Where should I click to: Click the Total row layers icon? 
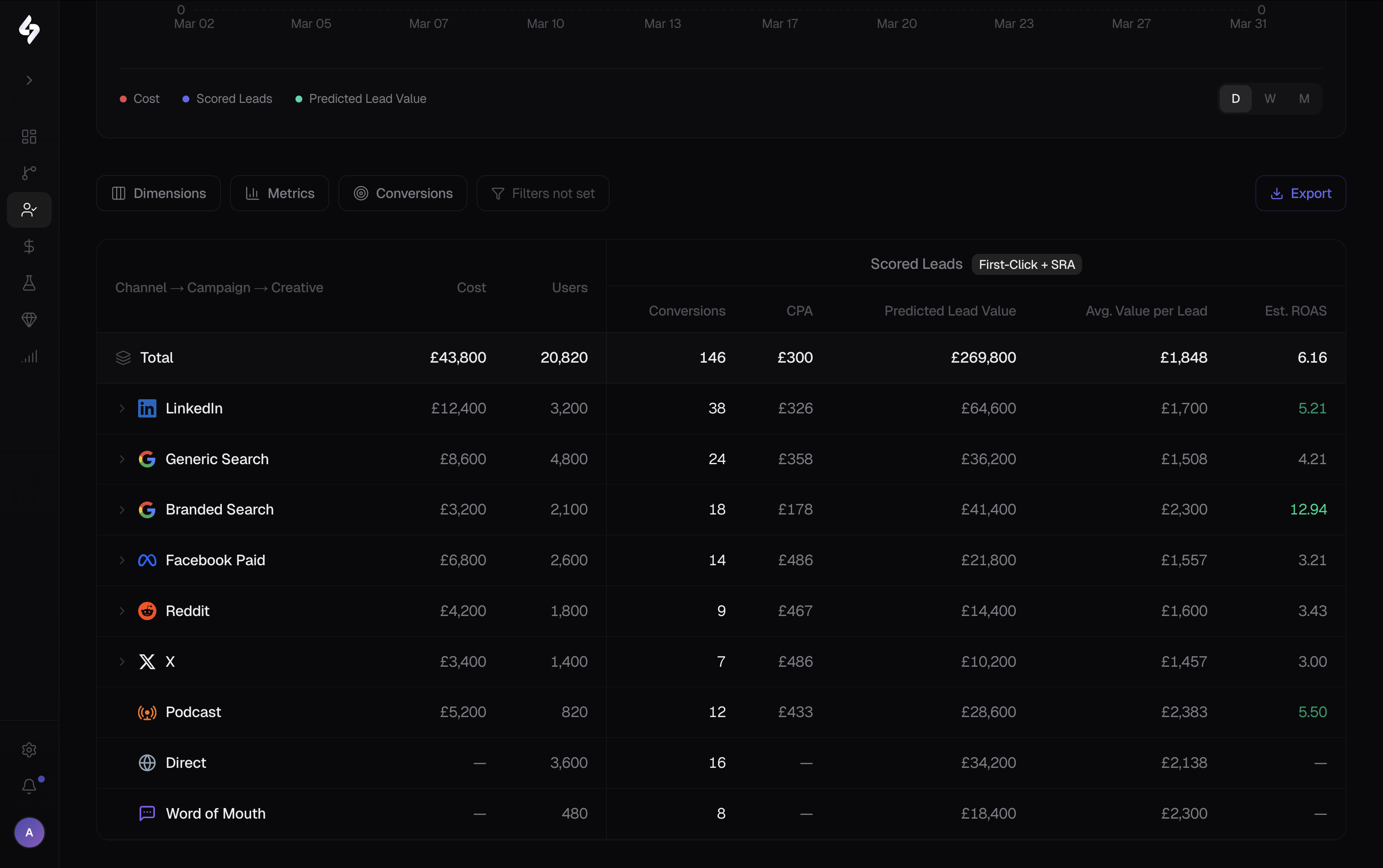[123, 358]
